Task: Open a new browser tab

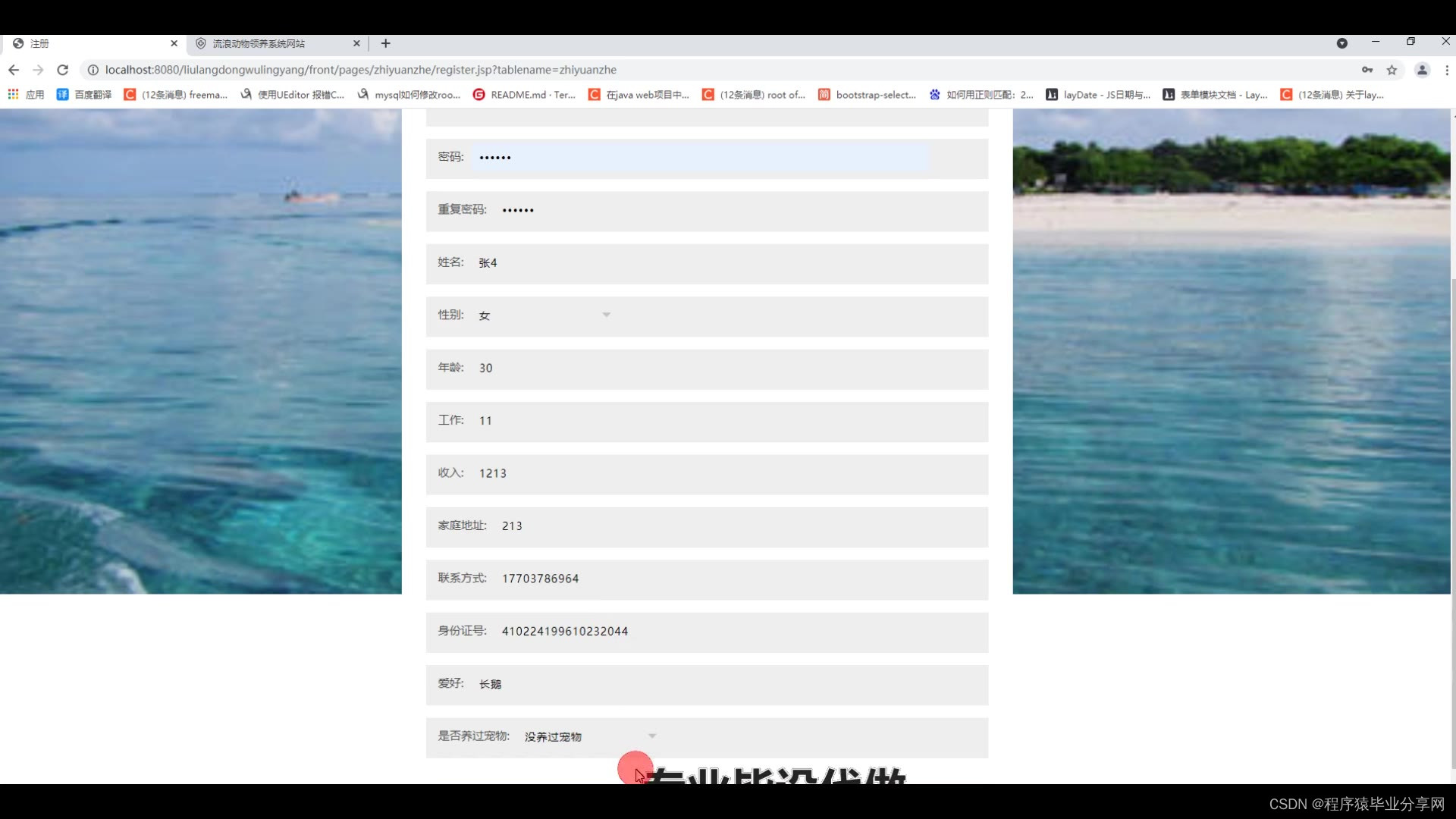Action: pyautogui.click(x=385, y=43)
